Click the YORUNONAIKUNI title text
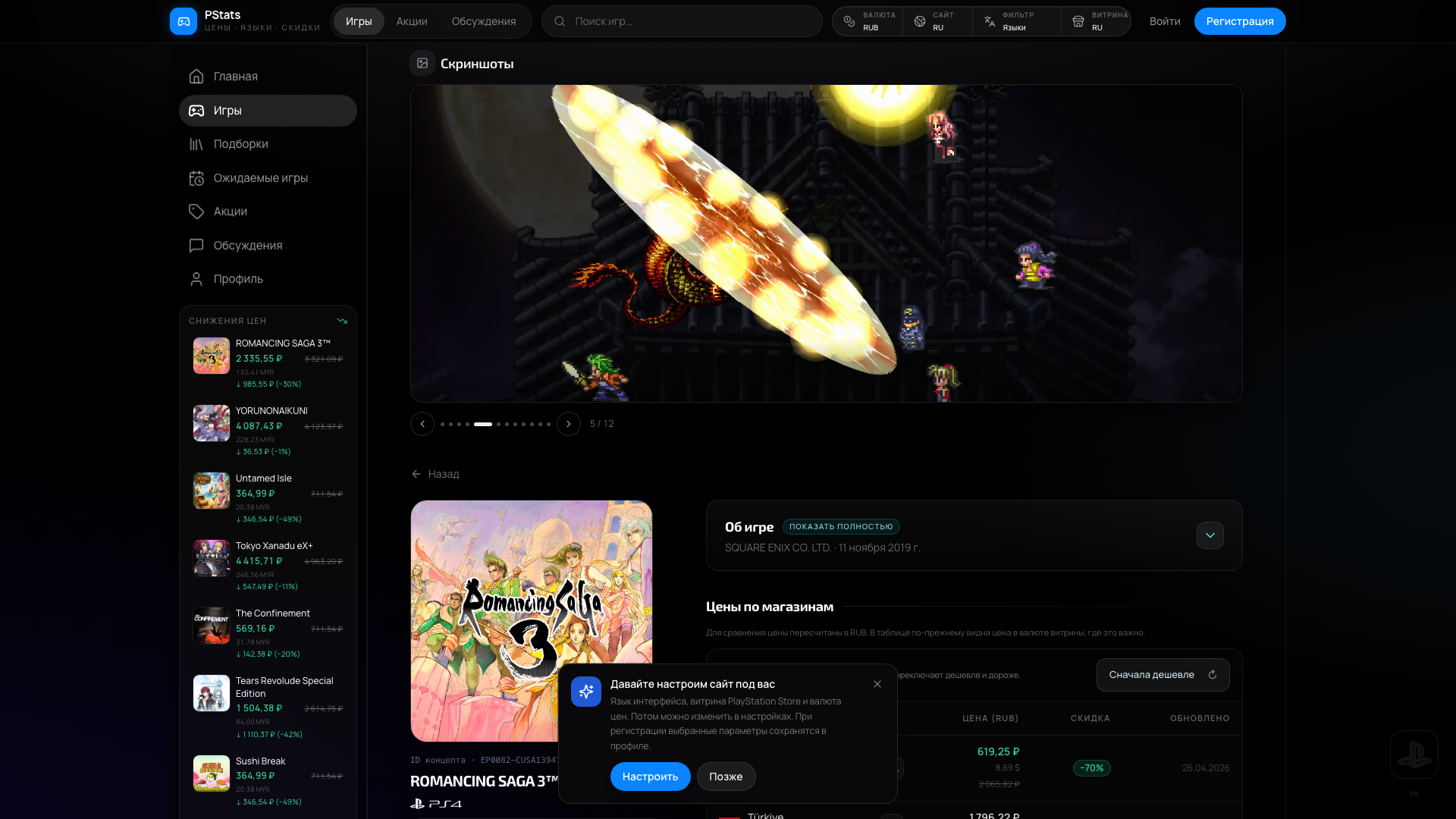The image size is (1456, 819). [271, 411]
